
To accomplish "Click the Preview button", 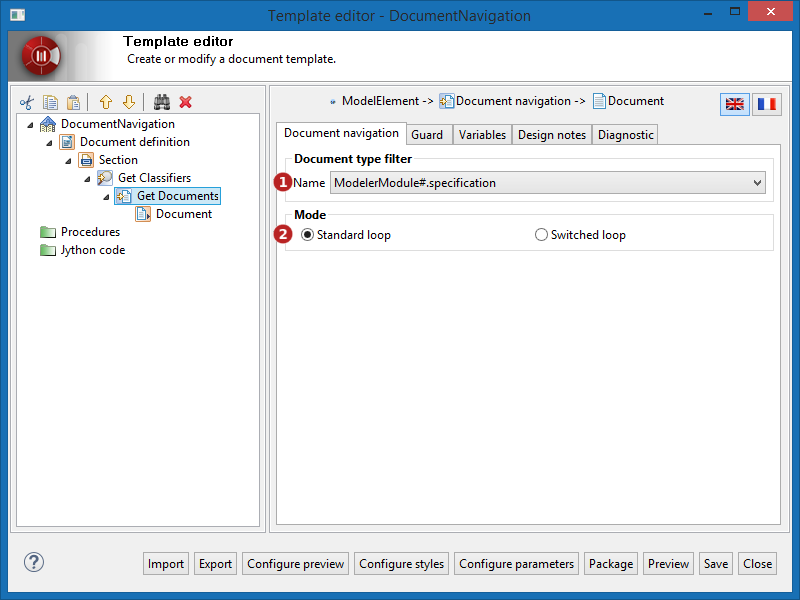I will (668, 563).
